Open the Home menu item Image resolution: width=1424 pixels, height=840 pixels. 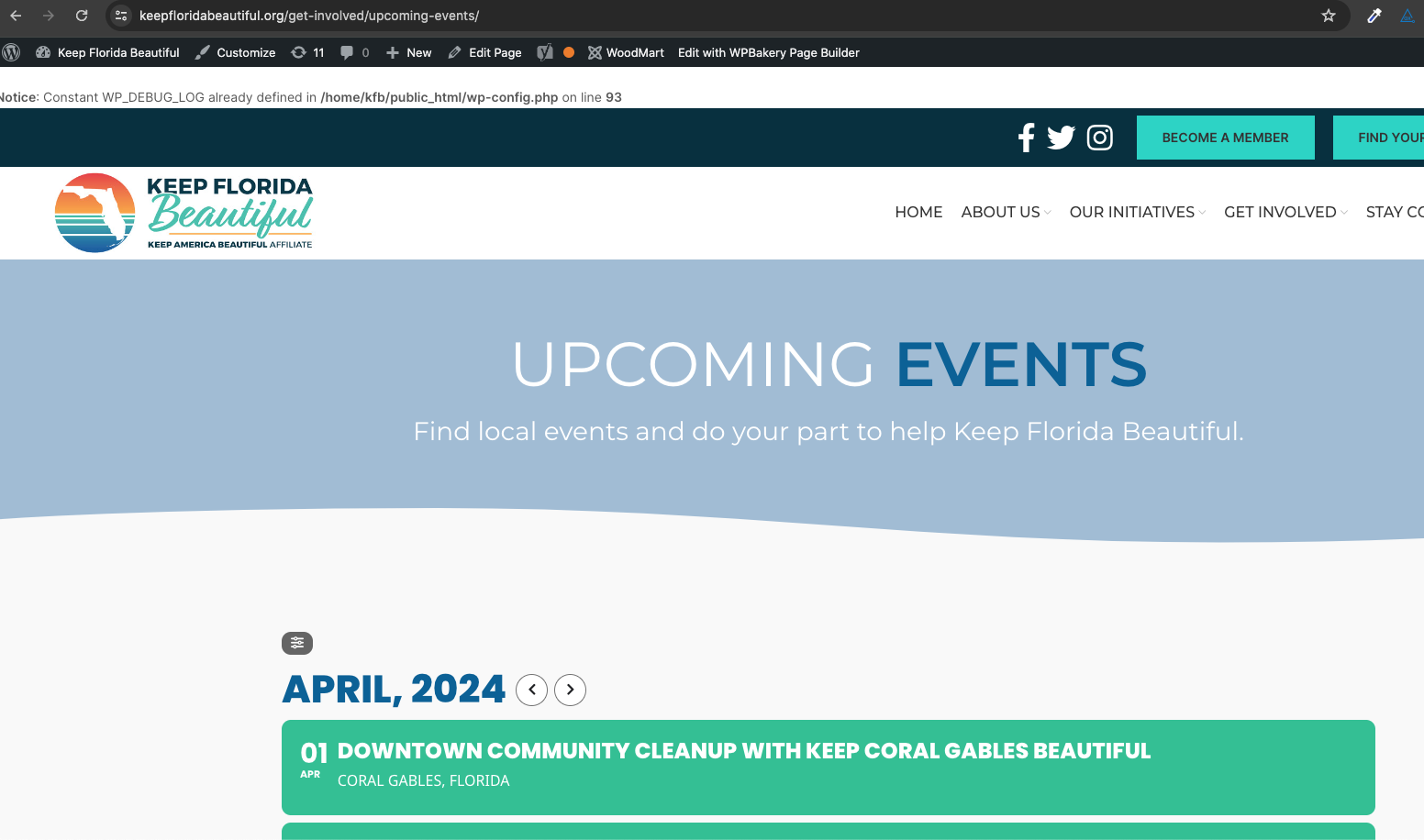point(918,212)
